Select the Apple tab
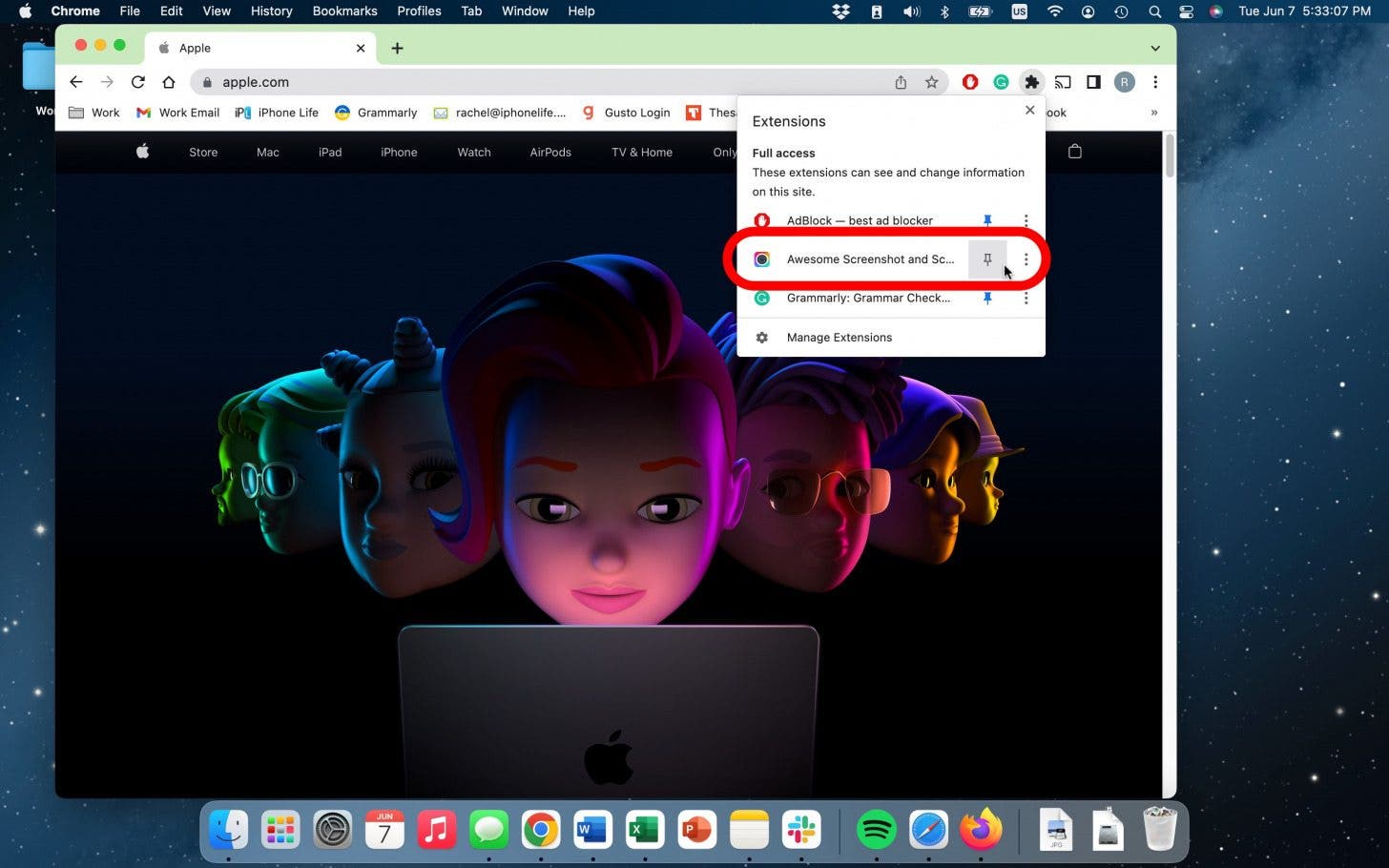1389x868 pixels. tap(259, 48)
